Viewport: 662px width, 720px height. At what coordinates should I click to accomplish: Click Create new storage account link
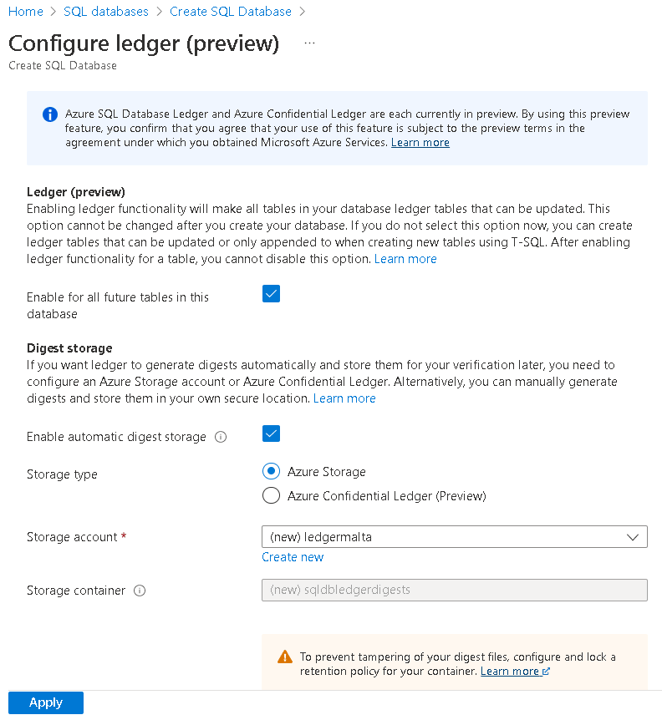pos(292,557)
